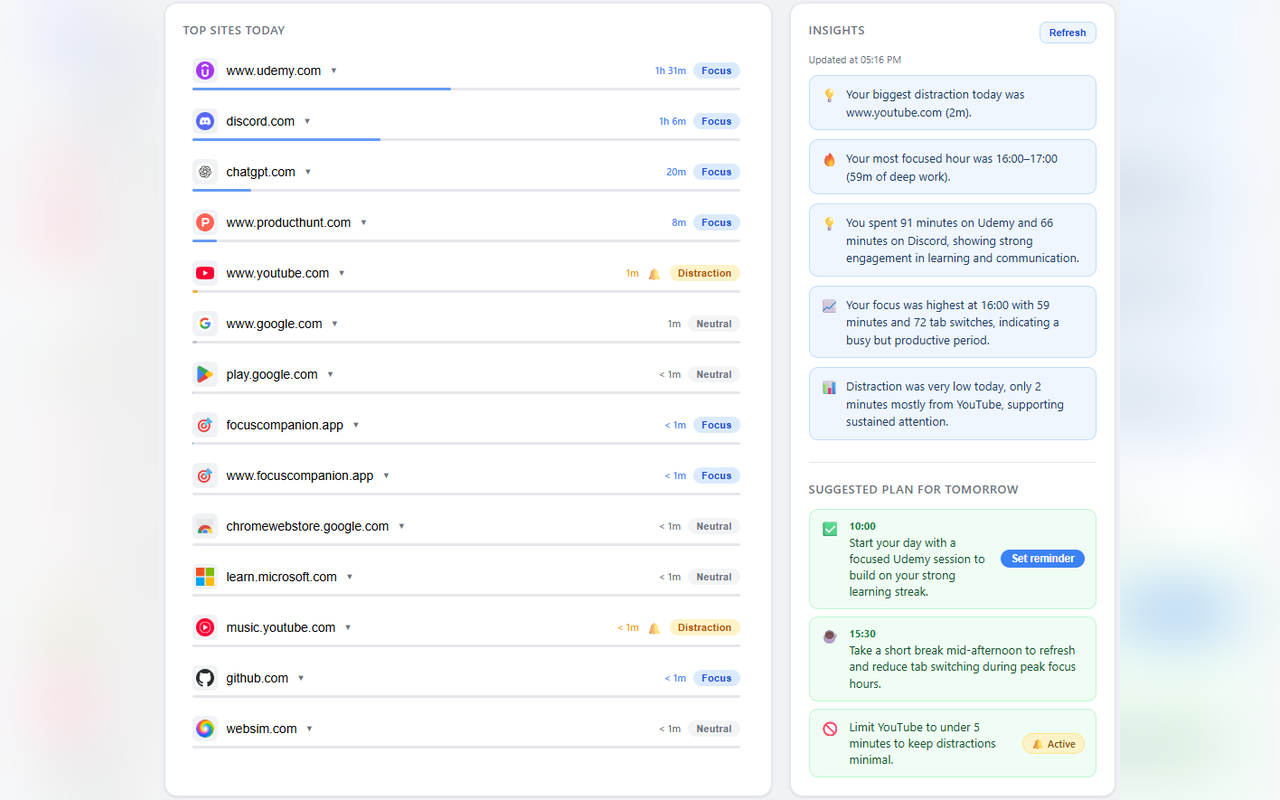This screenshot has height=800, width=1280.
Task: Click the bell icon on the music.youtube.com row
Action: 654,628
